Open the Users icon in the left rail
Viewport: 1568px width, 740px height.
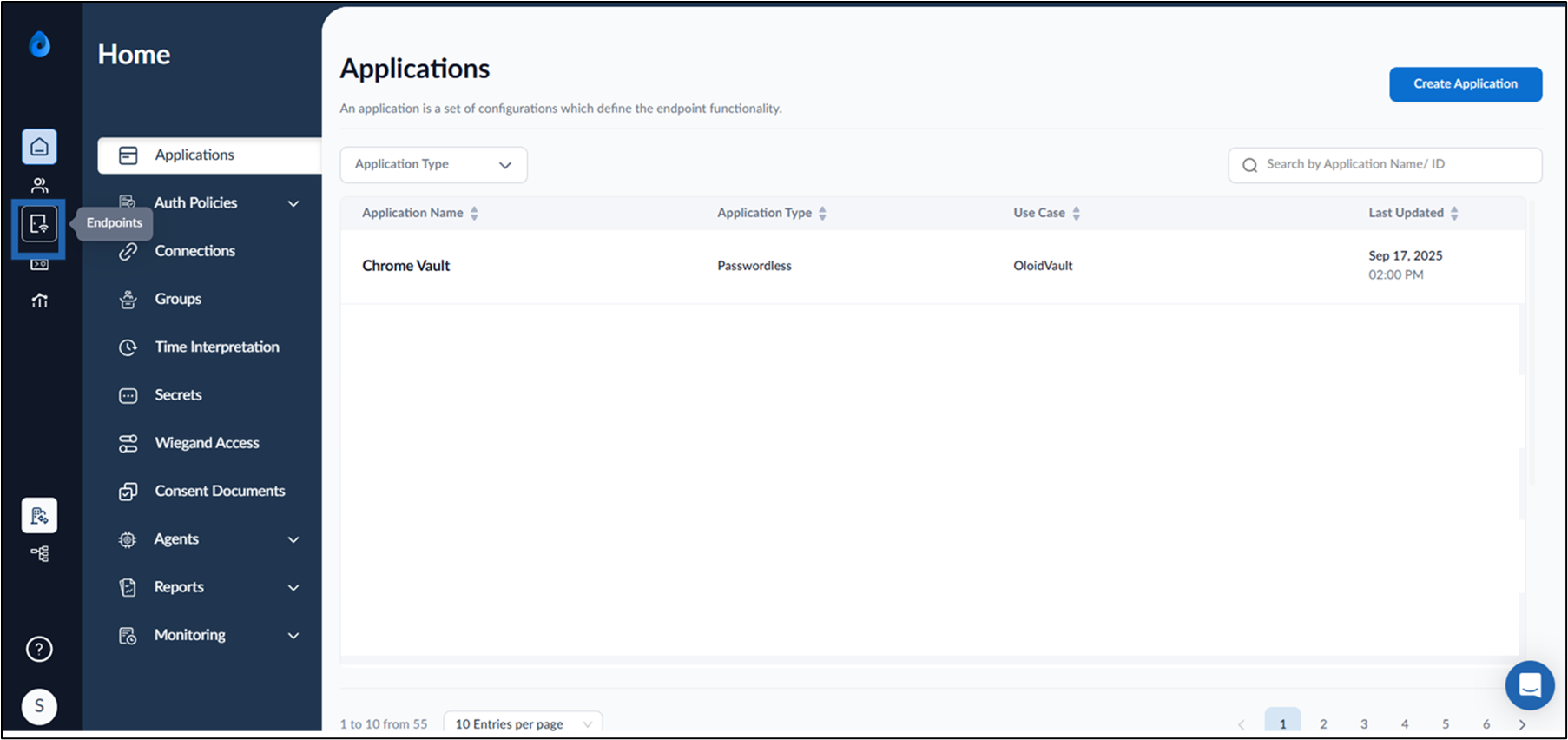[39, 185]
